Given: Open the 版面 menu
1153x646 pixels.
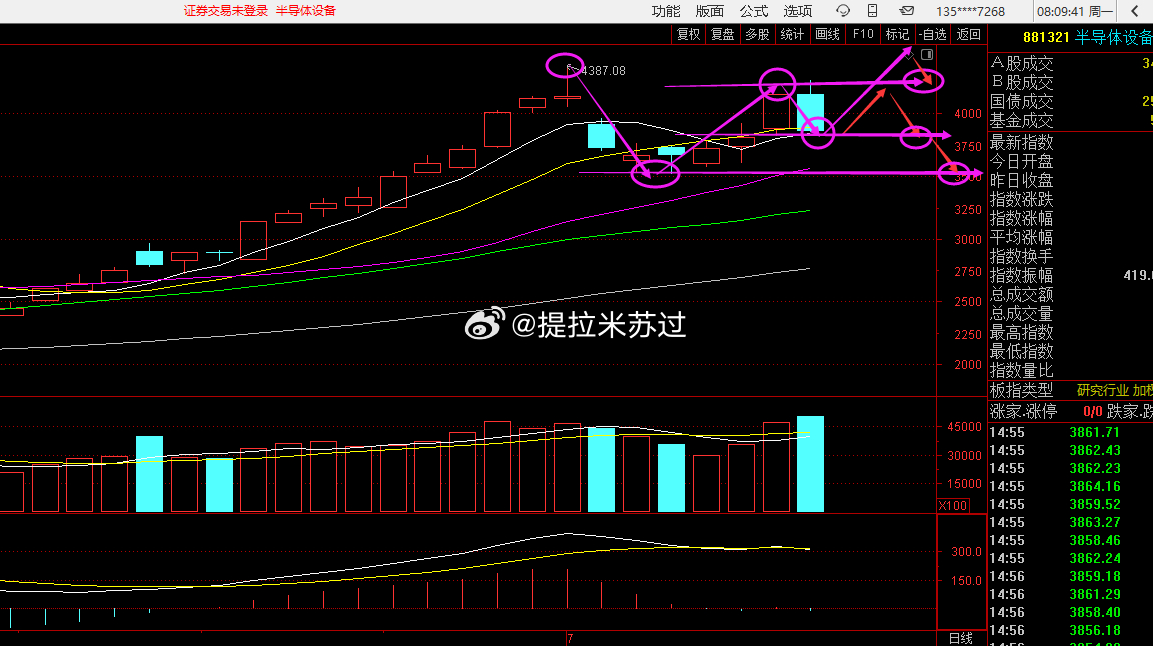Looking at the screenshot, I should pos(710,11).
